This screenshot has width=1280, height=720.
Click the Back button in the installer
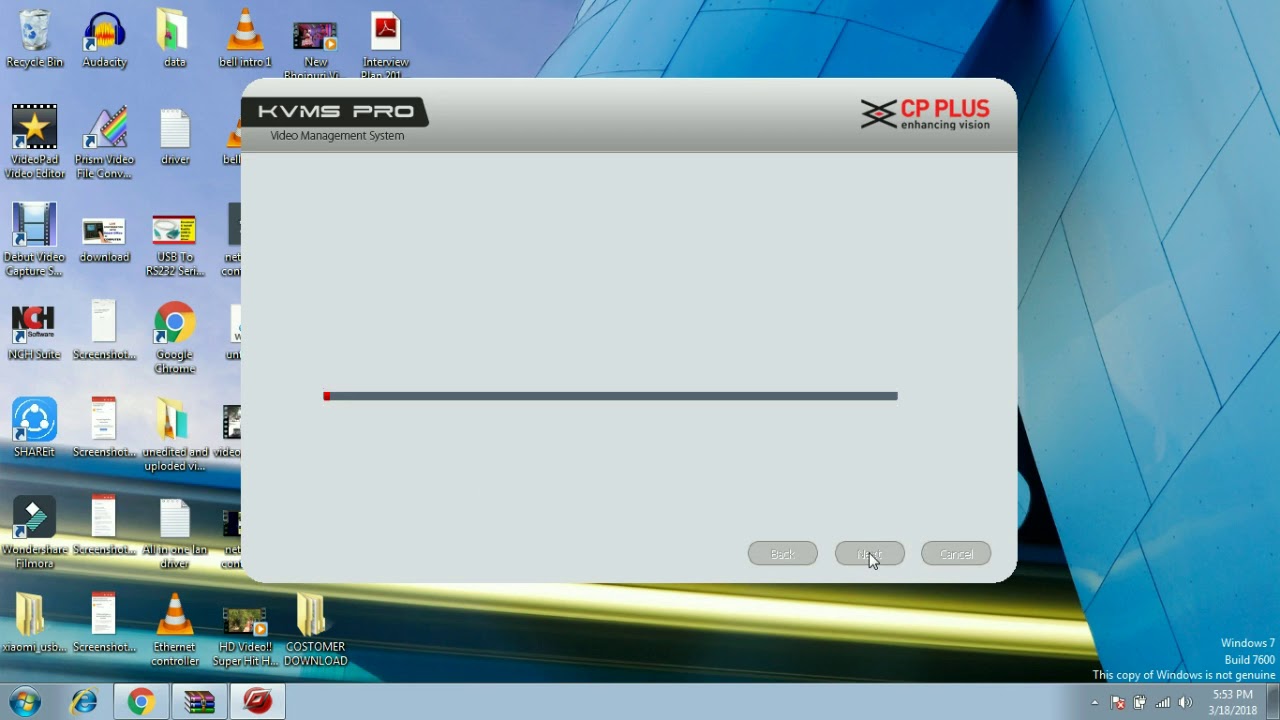pos(783,554)
